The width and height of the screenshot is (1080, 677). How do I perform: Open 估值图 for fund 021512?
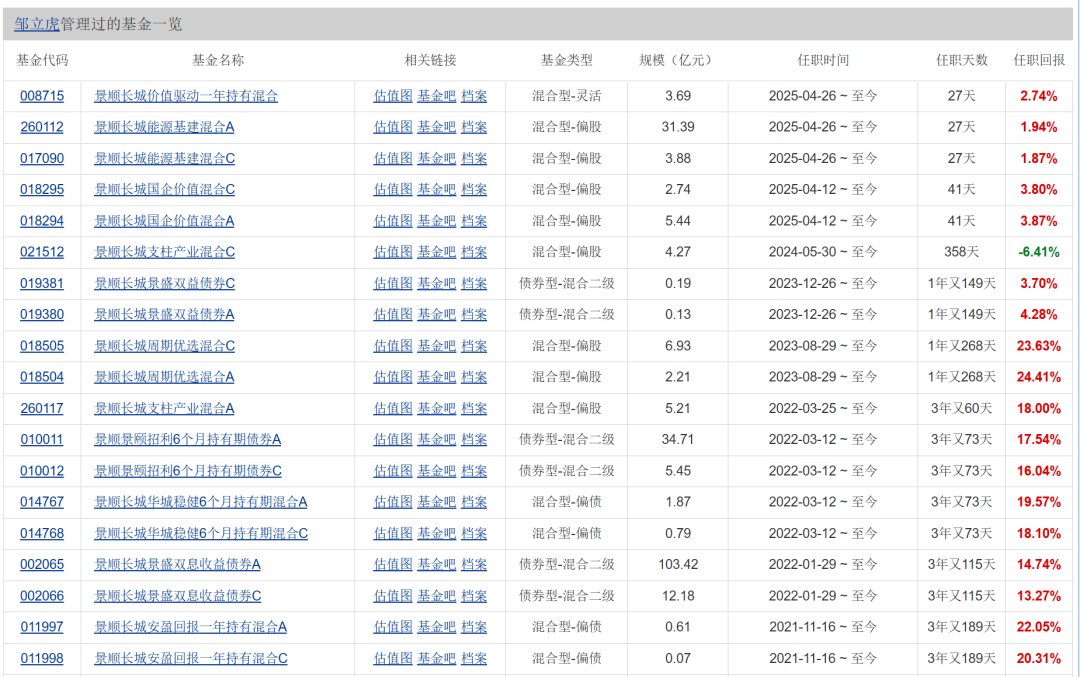click(x=393, y=252)
